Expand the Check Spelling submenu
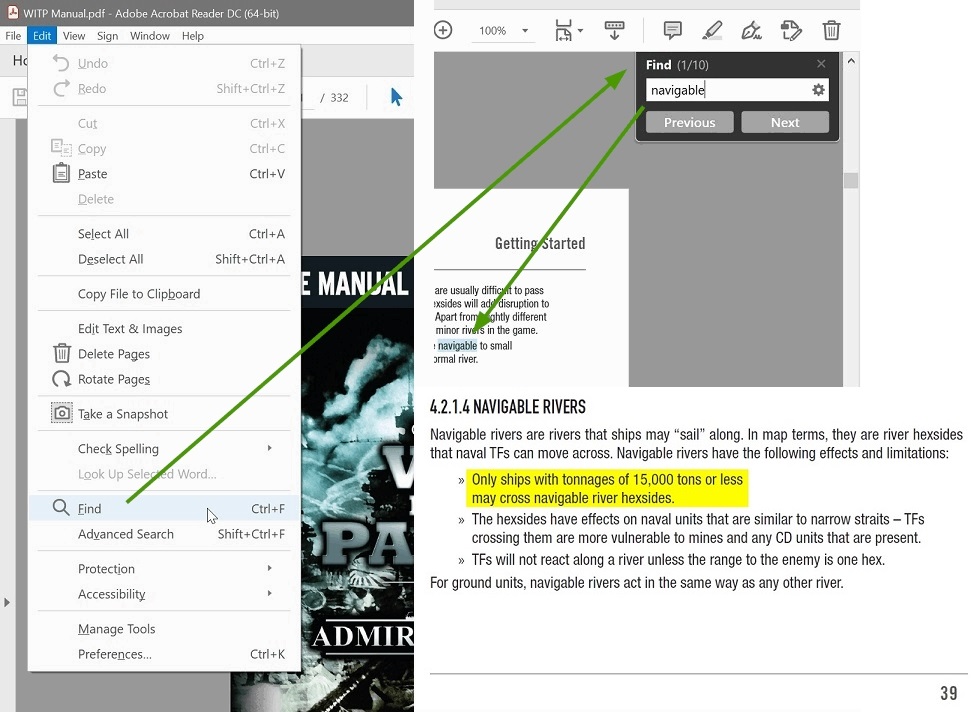Viewport: 971px width, 712px height. (165, 448)
